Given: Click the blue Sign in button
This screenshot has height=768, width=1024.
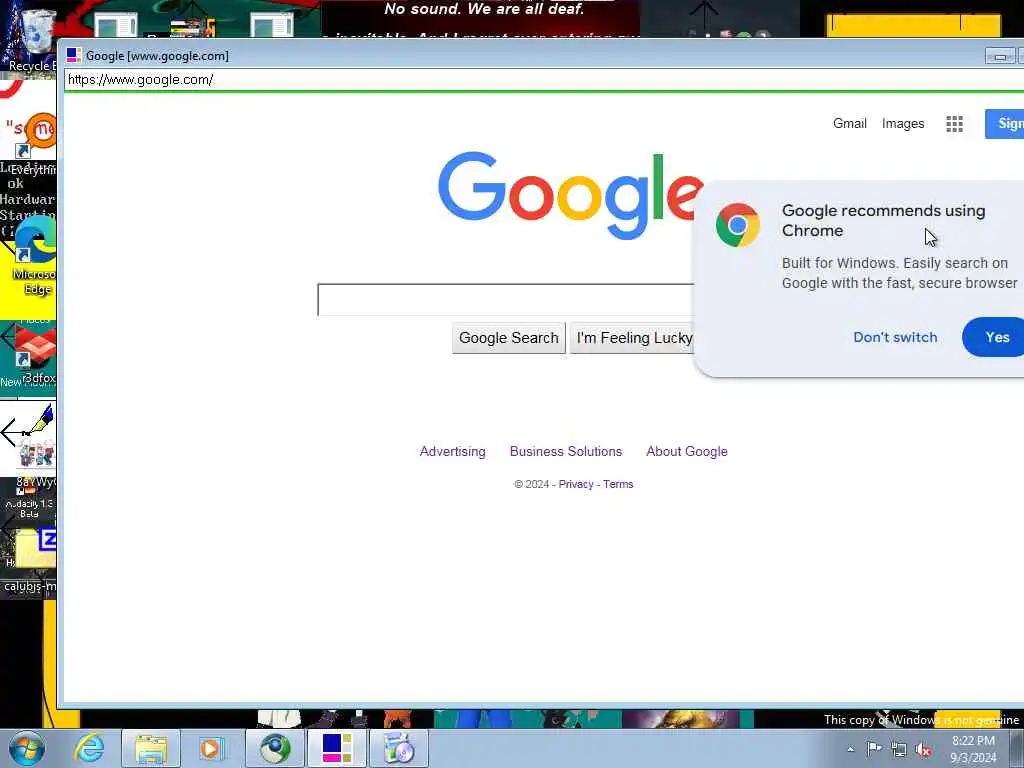Looking at the screenshot, I should pyautogui.click(x=1004, y=123).
